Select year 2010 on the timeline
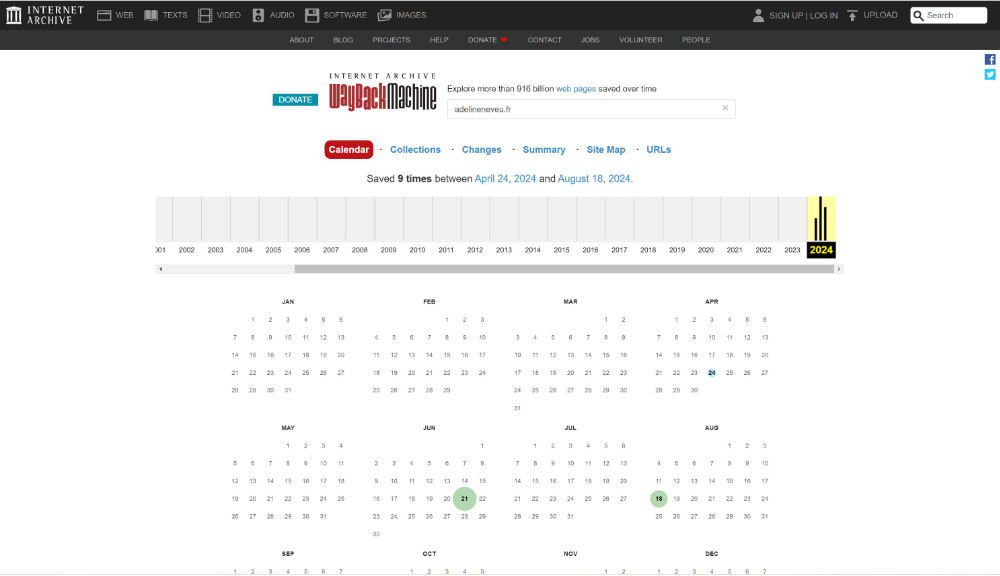The image size is (1000, 576). coord(417,250)
